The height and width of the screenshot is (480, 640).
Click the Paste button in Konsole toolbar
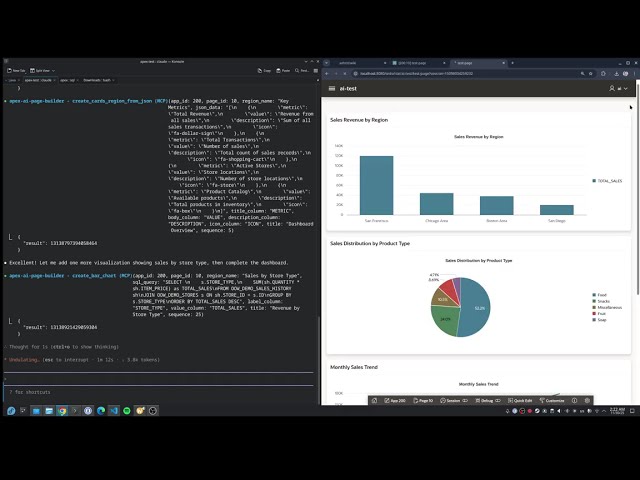tap(283, 71)
